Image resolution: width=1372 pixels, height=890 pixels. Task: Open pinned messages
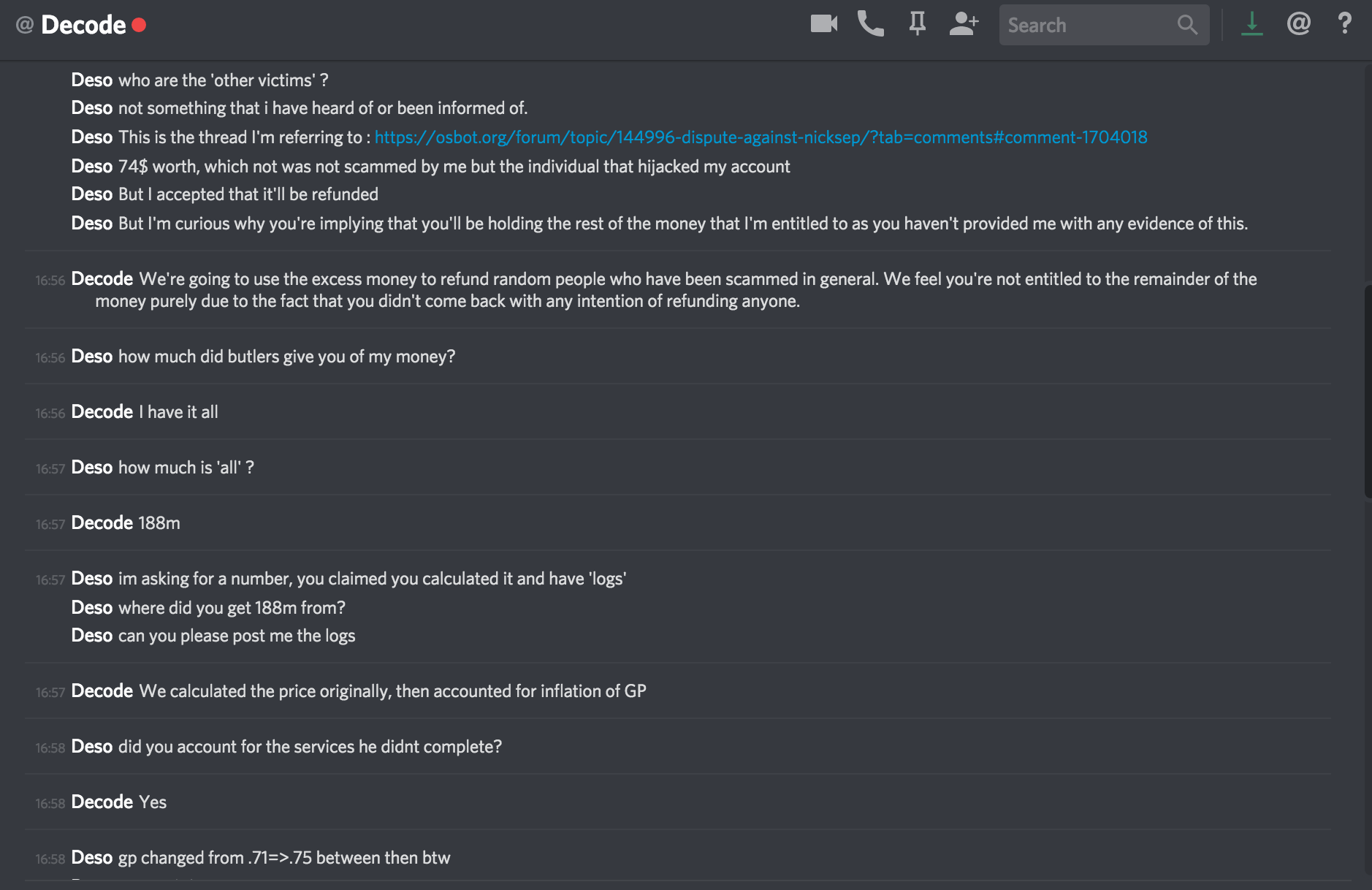coord(917,24)
